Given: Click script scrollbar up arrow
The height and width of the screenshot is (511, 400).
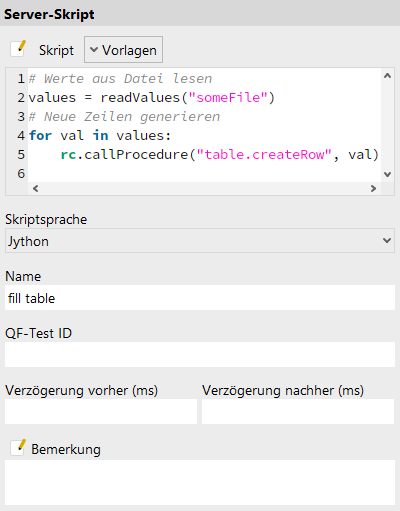Looking at the screenshot, I should 387,76.
